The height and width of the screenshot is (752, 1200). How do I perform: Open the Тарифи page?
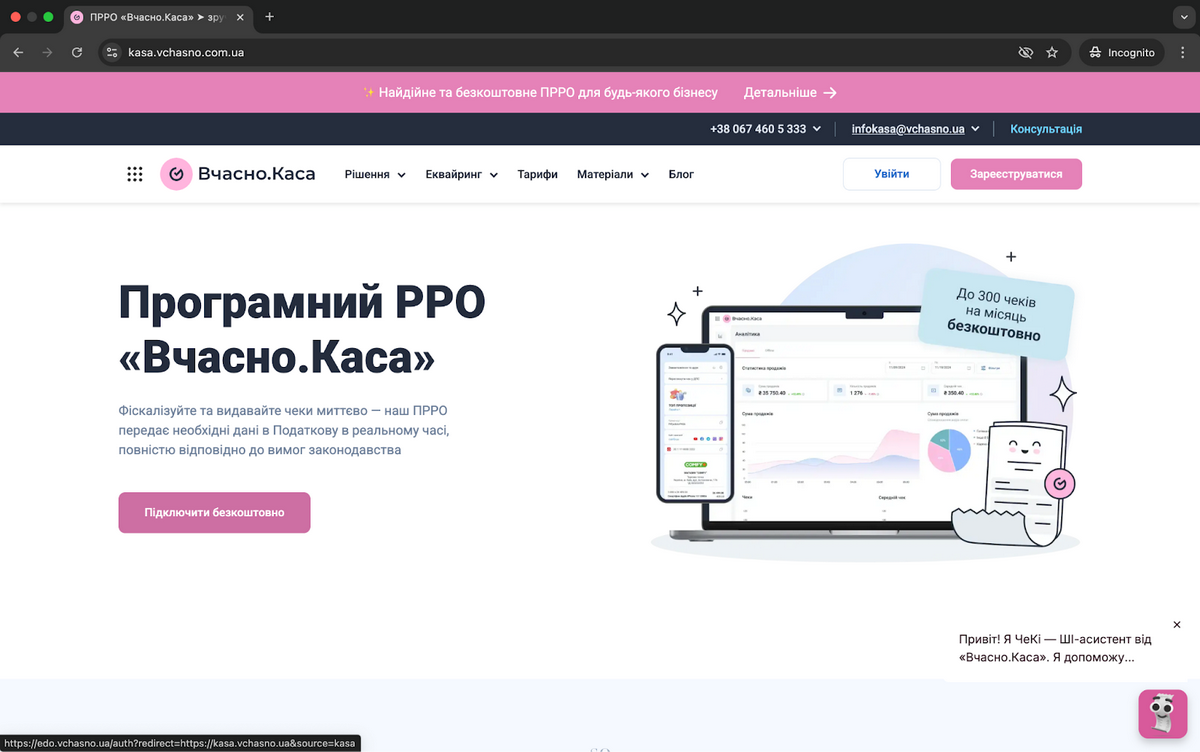click(x=537, y=174)
